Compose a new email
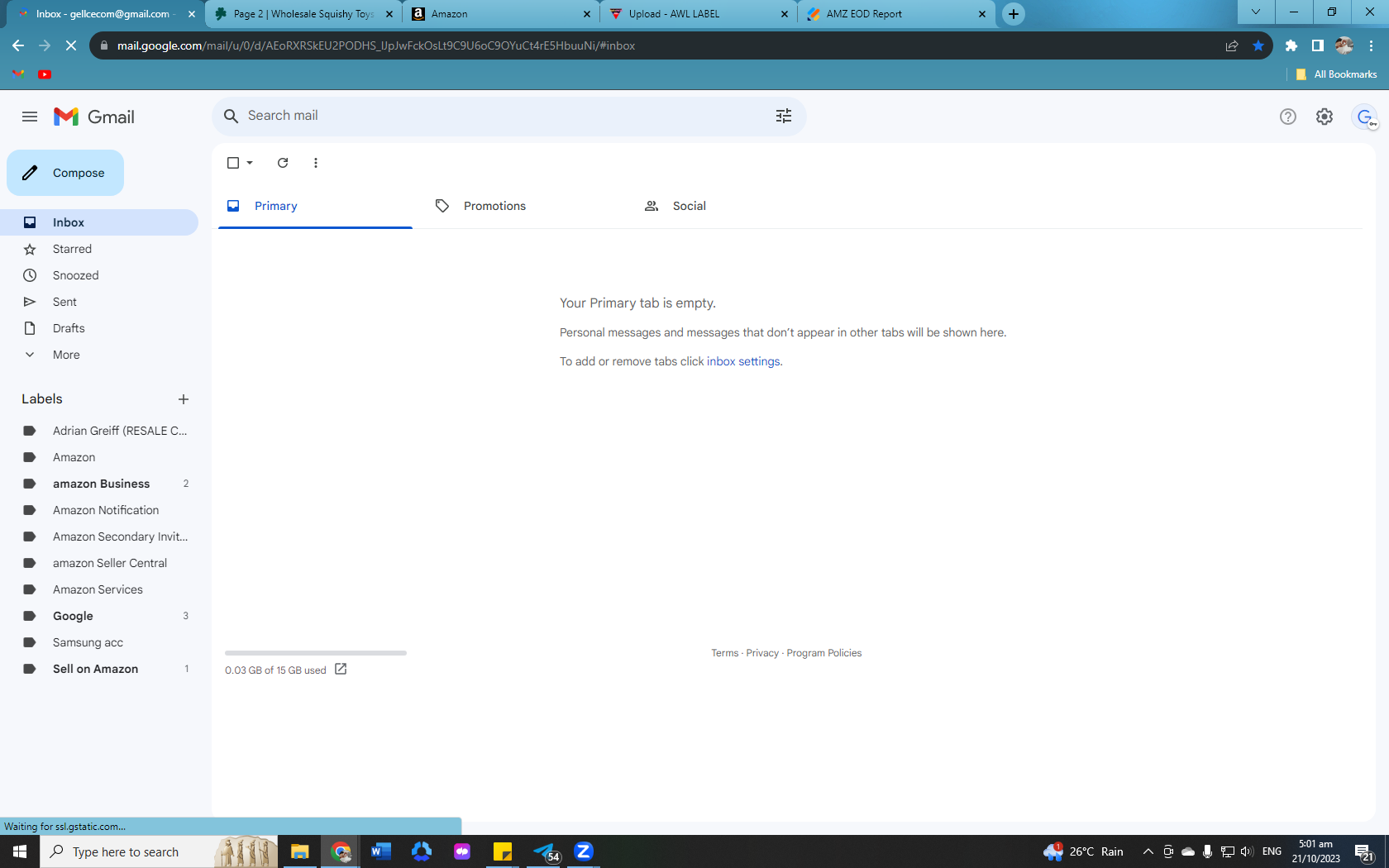This screenshot has width=1389, height=868. point(65,173)
